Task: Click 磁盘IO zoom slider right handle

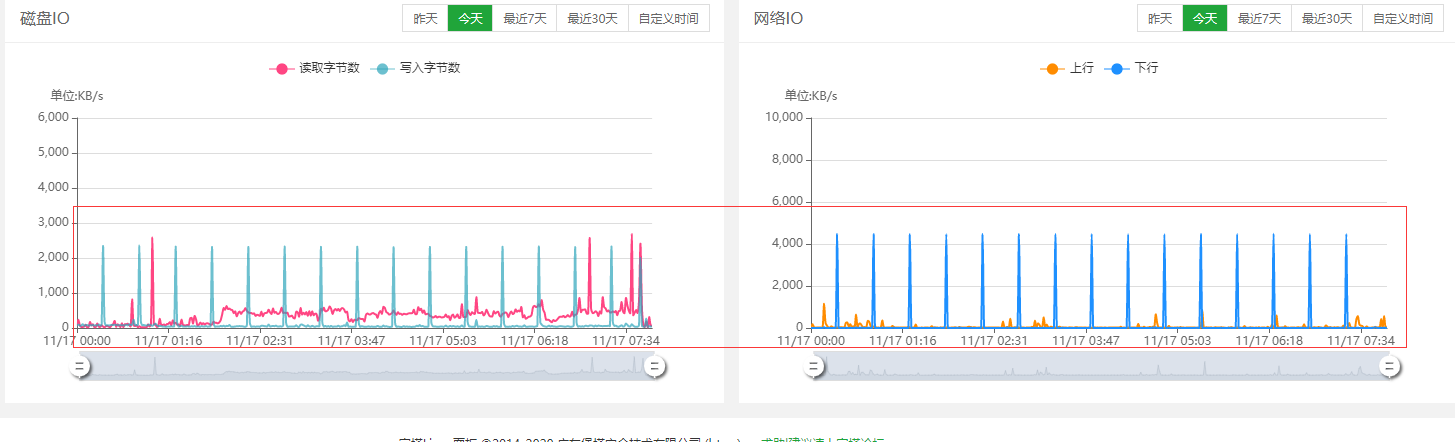Action: pyautogui.click(x=654, y=367)
